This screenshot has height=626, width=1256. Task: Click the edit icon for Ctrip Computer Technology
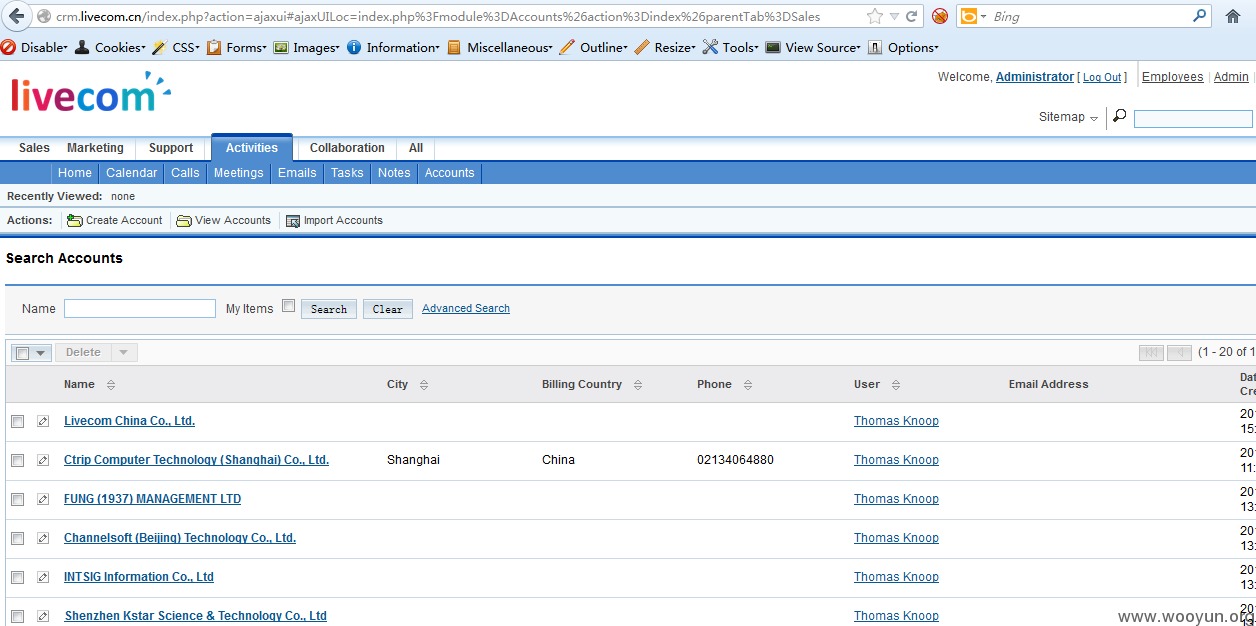coord(43,461)
